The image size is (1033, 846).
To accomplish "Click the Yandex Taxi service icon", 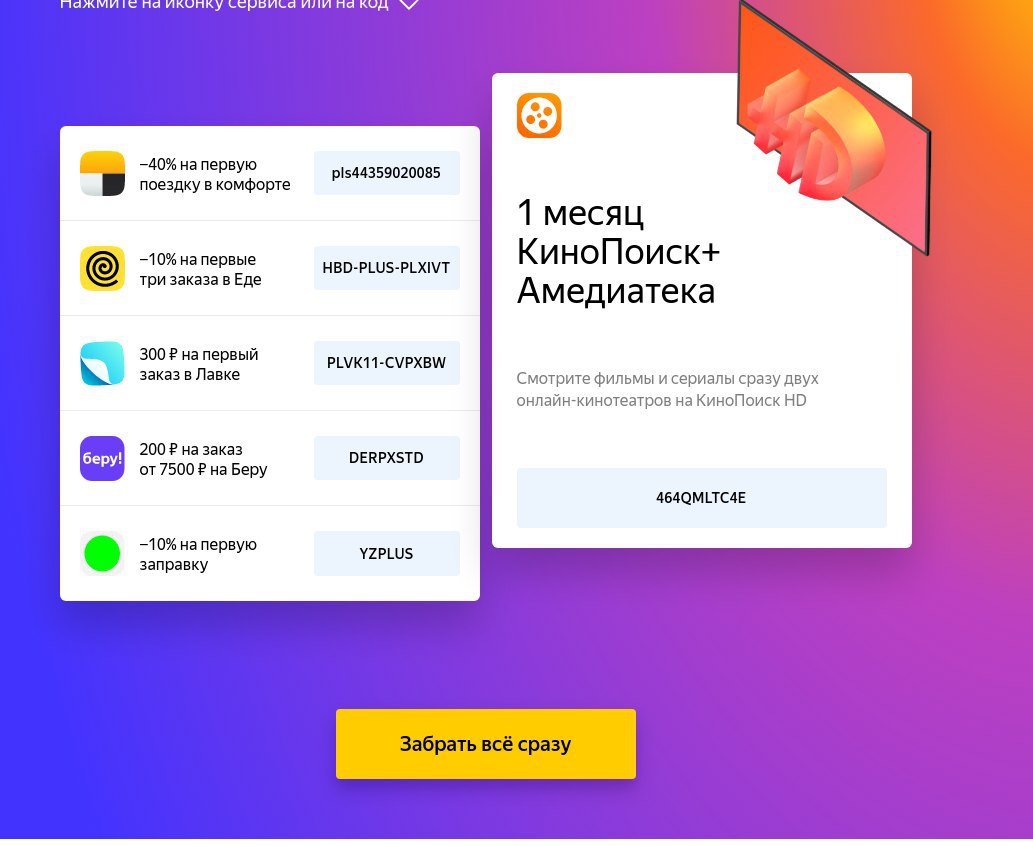I will [102, 173].
